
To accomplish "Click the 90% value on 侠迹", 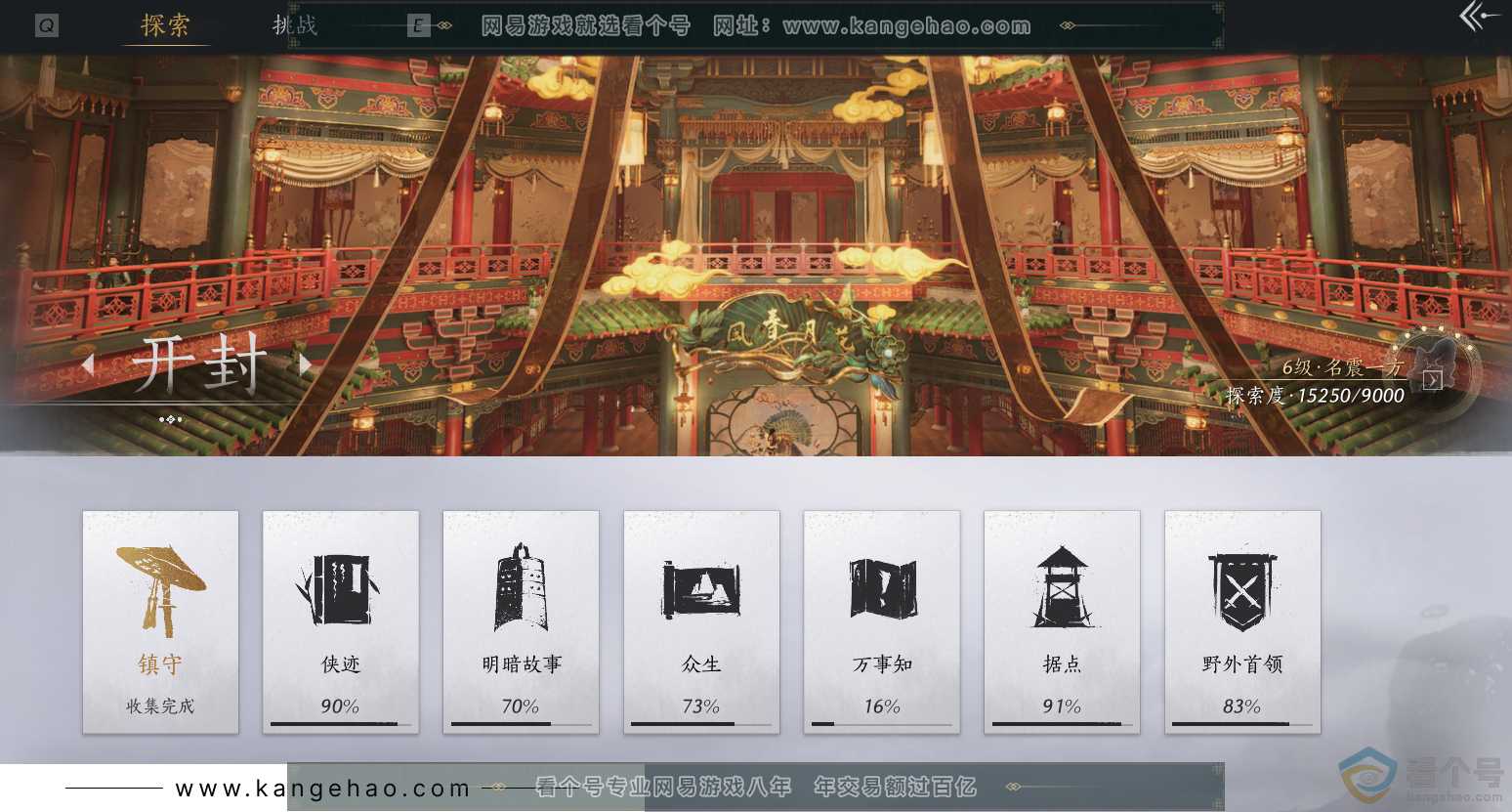I will click(x=340, y=705).
